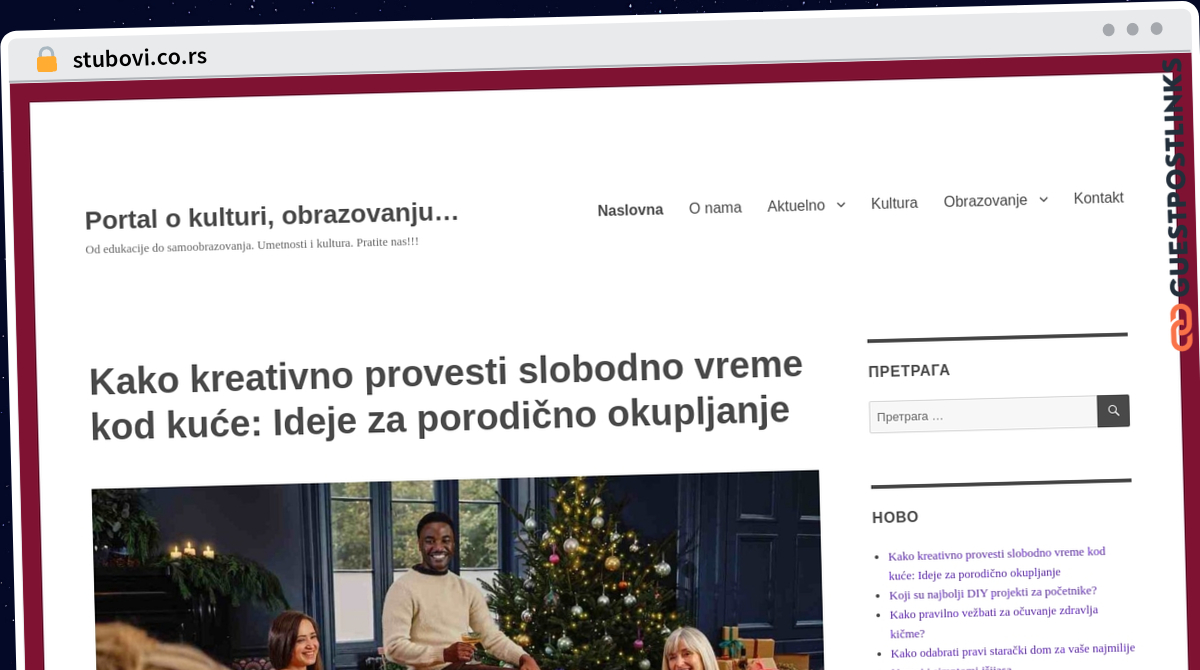Click the padlock icon beside the URL
1200x670 pixels.
(47, 59)
